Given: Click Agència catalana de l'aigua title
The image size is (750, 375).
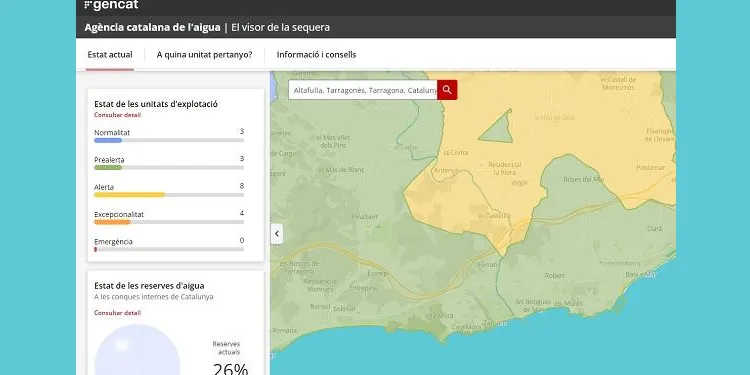Looking at the screenshot, I should (152, 27).
